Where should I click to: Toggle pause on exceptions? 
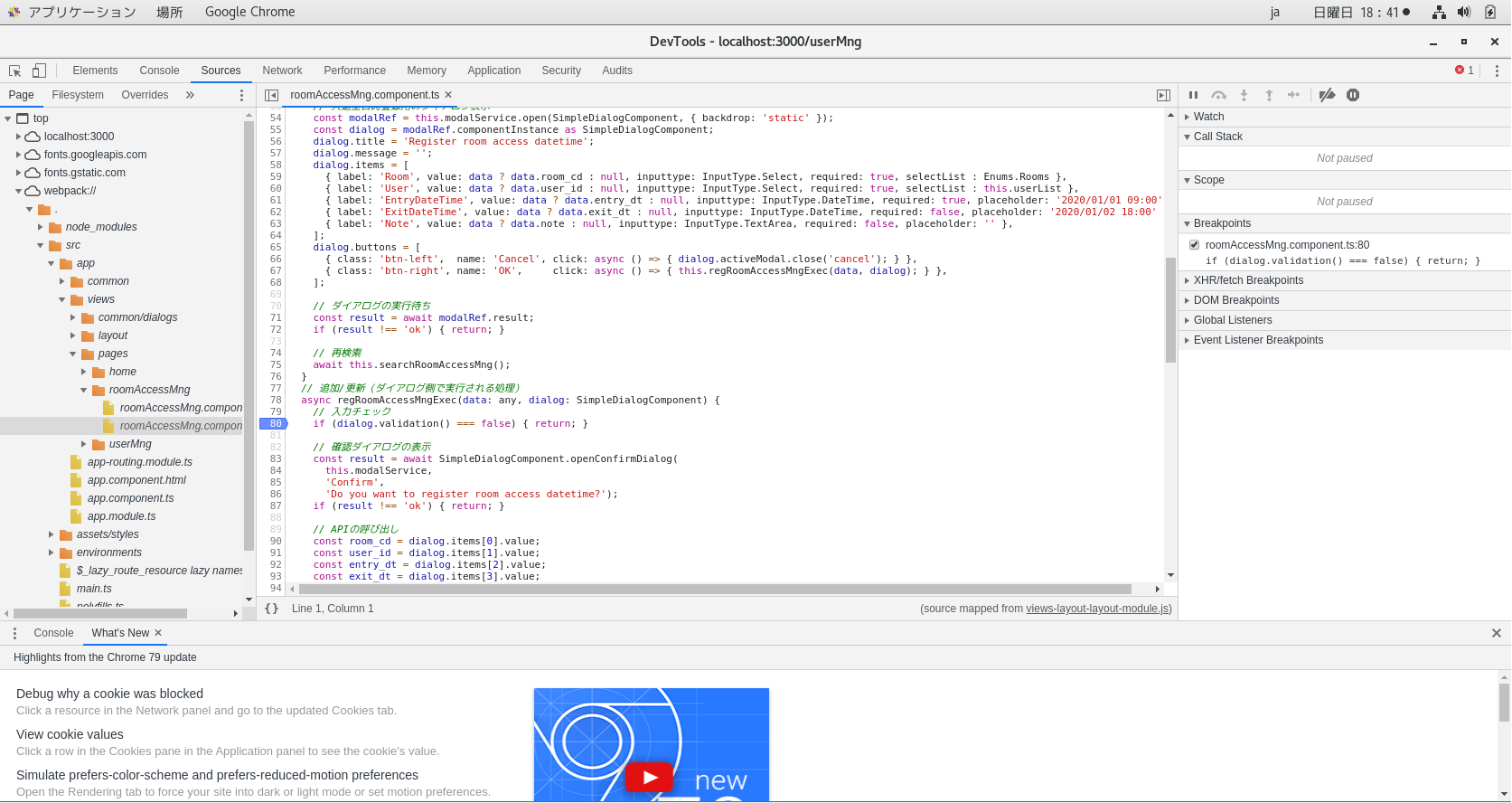(1353, 95)
